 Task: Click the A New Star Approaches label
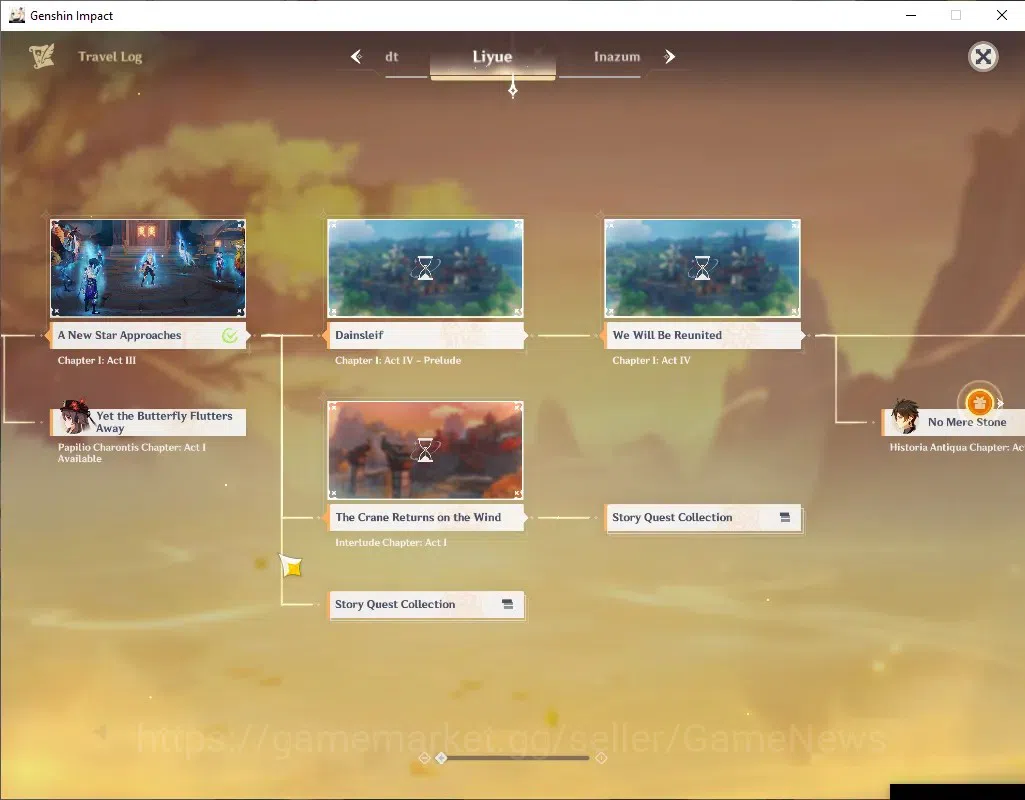click(148, 335)
